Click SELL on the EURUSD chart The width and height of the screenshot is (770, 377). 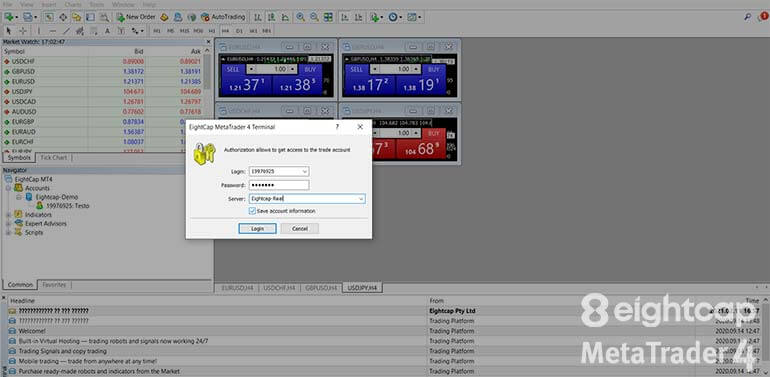[233, 69]
